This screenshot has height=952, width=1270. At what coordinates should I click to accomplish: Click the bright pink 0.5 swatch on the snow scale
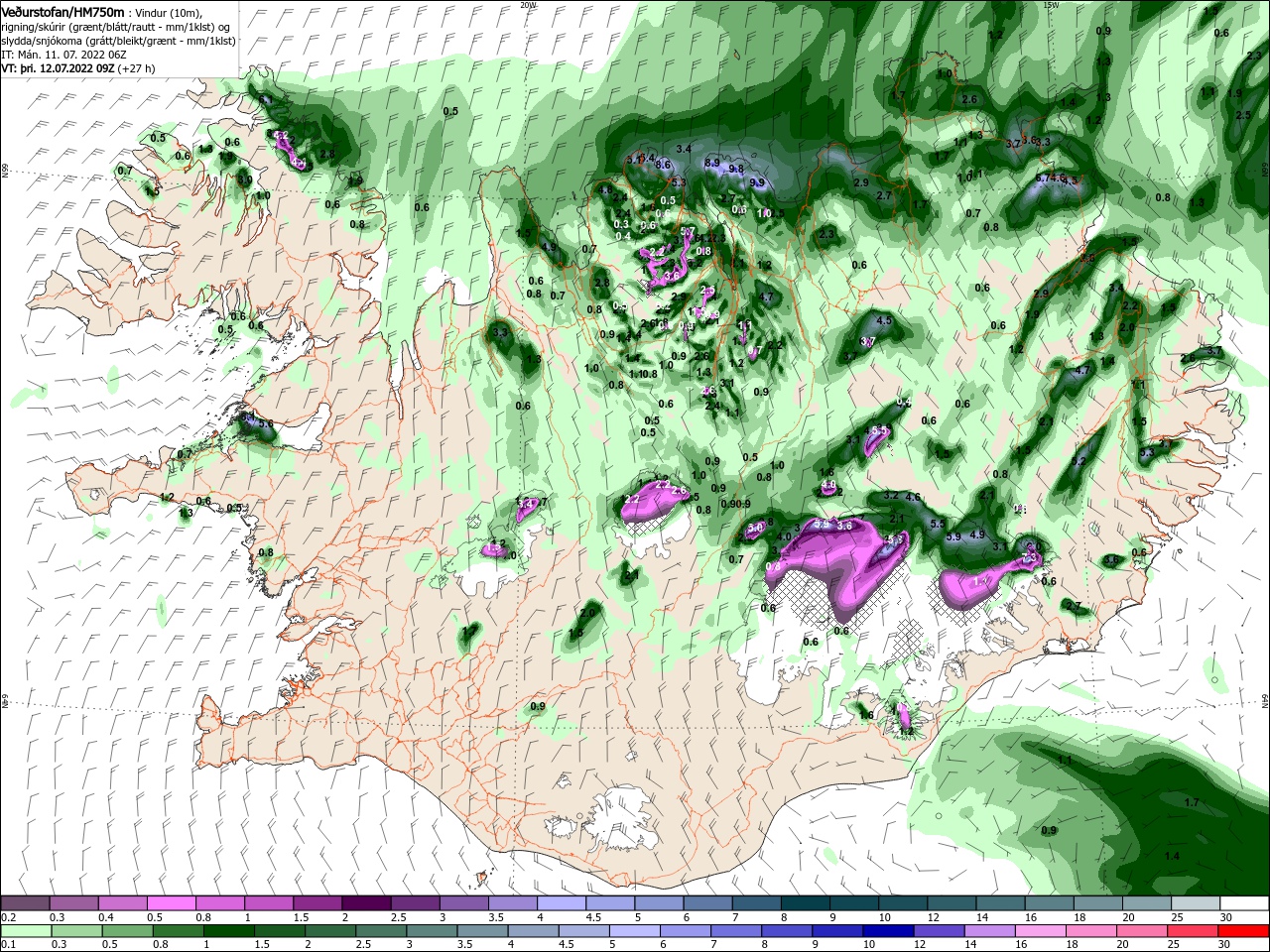click(171, 903)
